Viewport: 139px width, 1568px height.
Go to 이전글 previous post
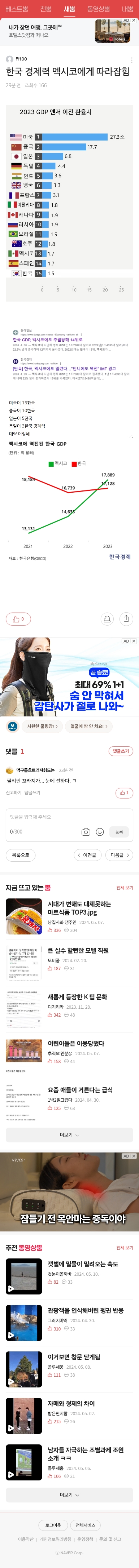[x=87, y=855]
